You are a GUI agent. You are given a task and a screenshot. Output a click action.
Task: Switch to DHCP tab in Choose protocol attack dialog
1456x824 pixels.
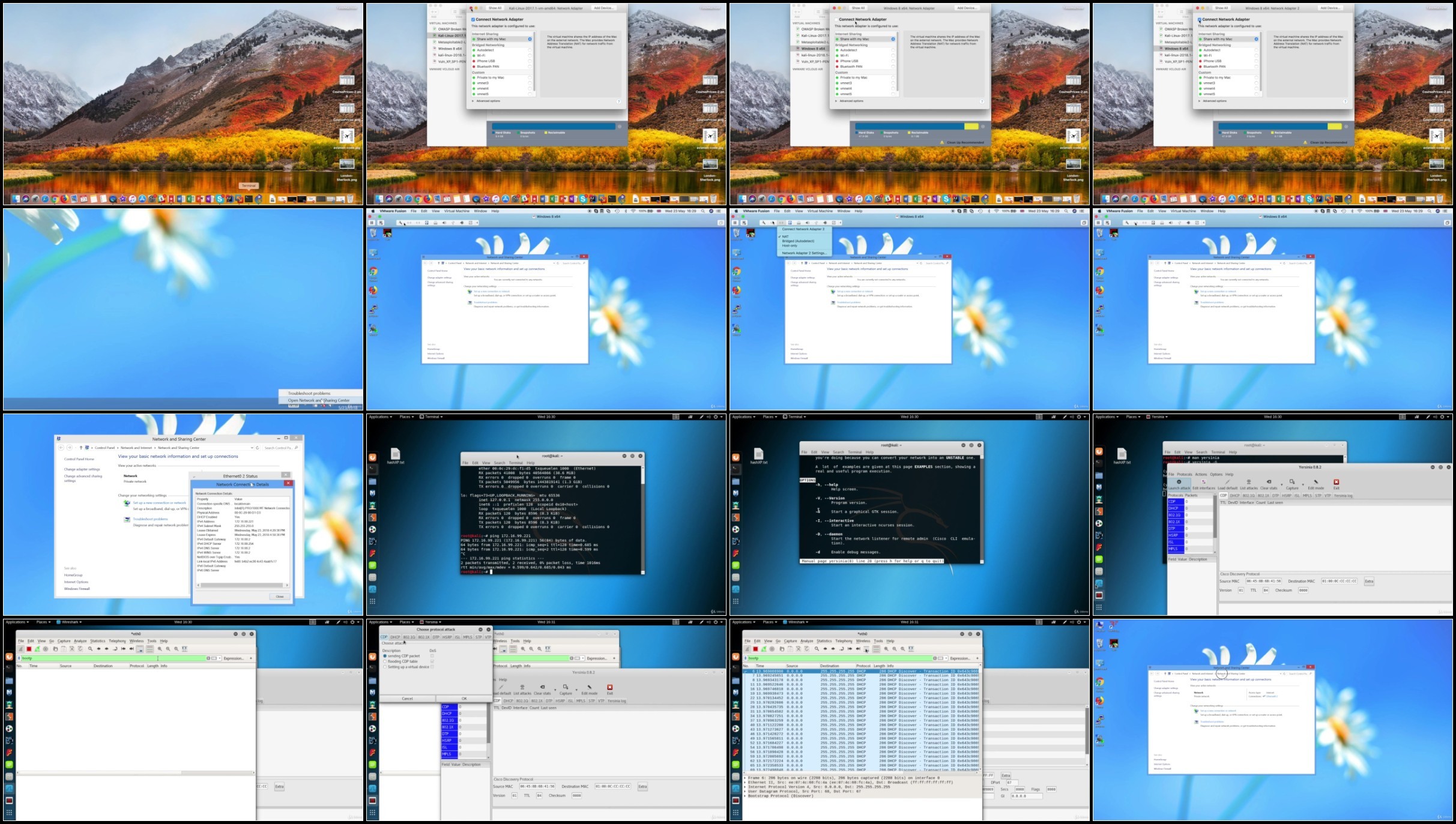tap(395, 637)
